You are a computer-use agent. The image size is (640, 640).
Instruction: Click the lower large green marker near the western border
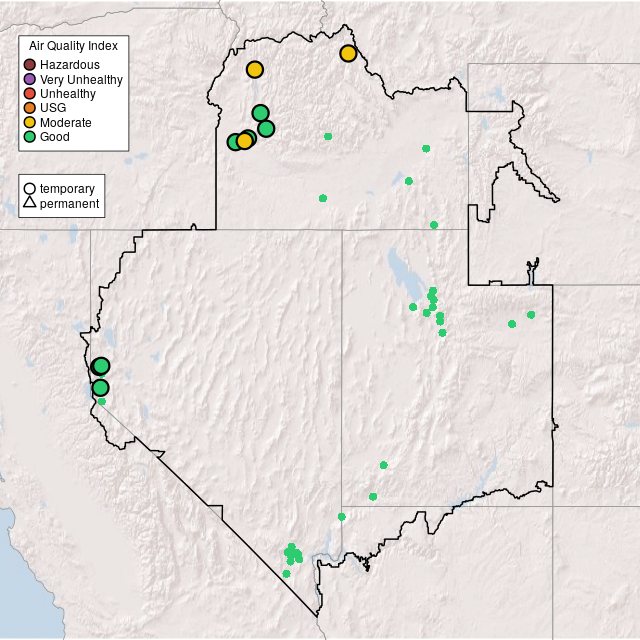[100, 388]
